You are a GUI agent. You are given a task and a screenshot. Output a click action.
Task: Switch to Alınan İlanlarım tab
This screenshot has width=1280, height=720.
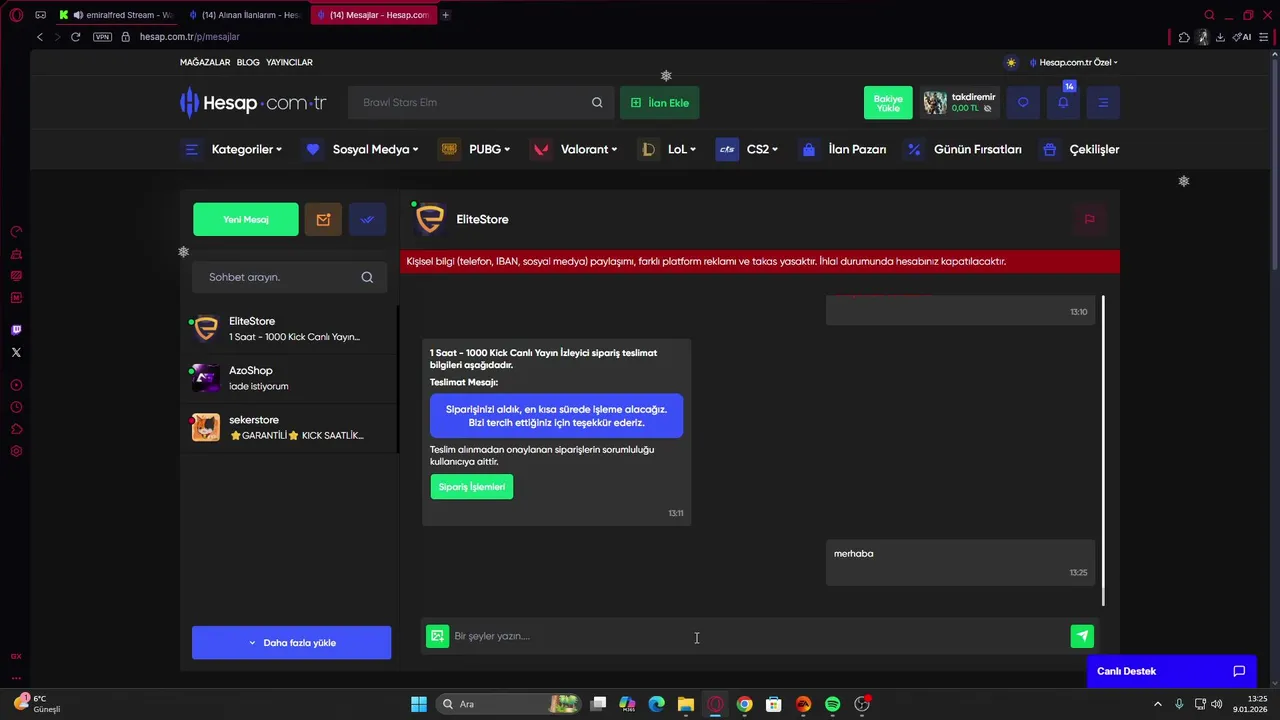point(245,15)
